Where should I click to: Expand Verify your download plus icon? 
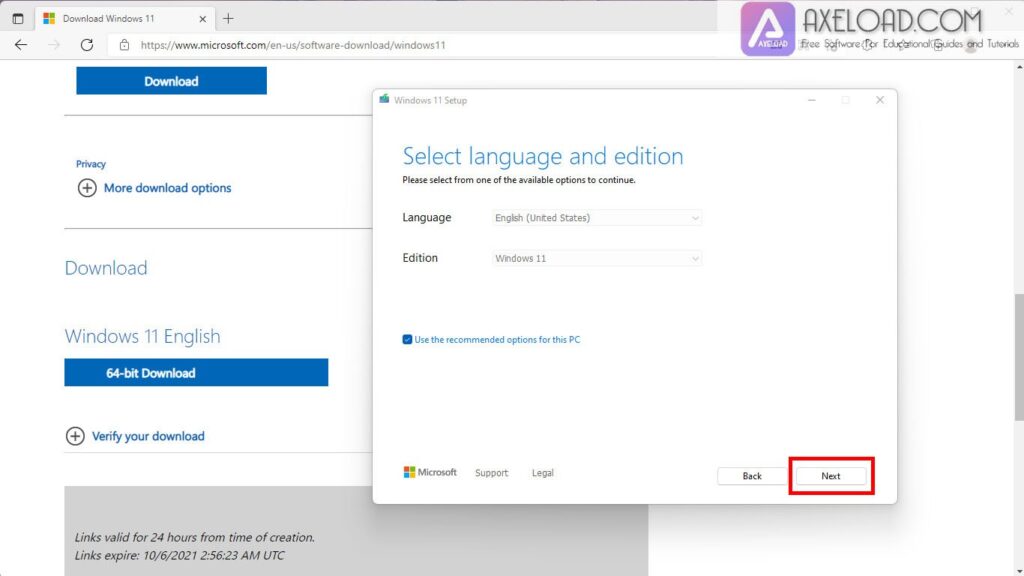pyautogui.click(x=75, y=436)
